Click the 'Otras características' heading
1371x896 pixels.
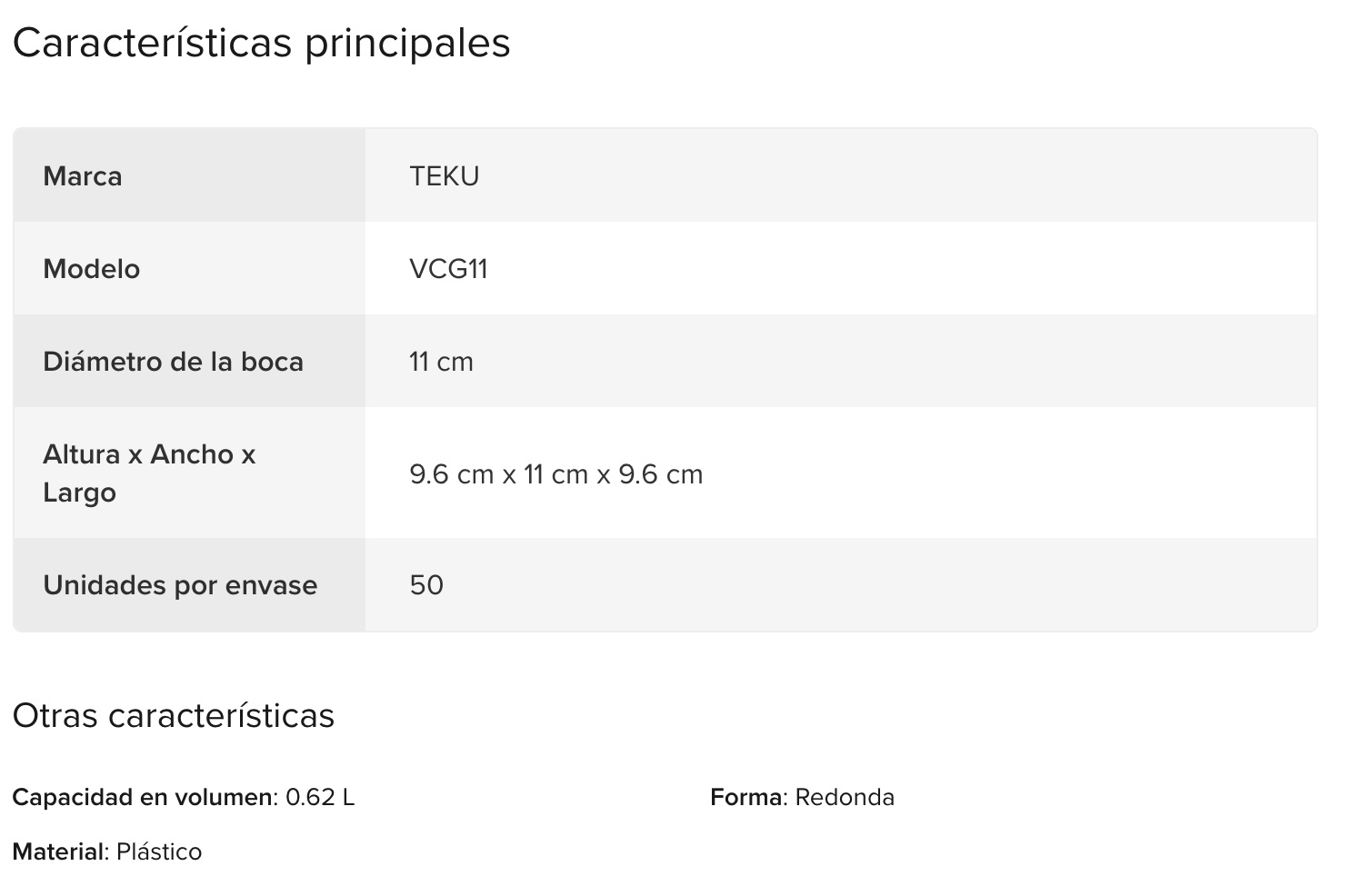174,716
